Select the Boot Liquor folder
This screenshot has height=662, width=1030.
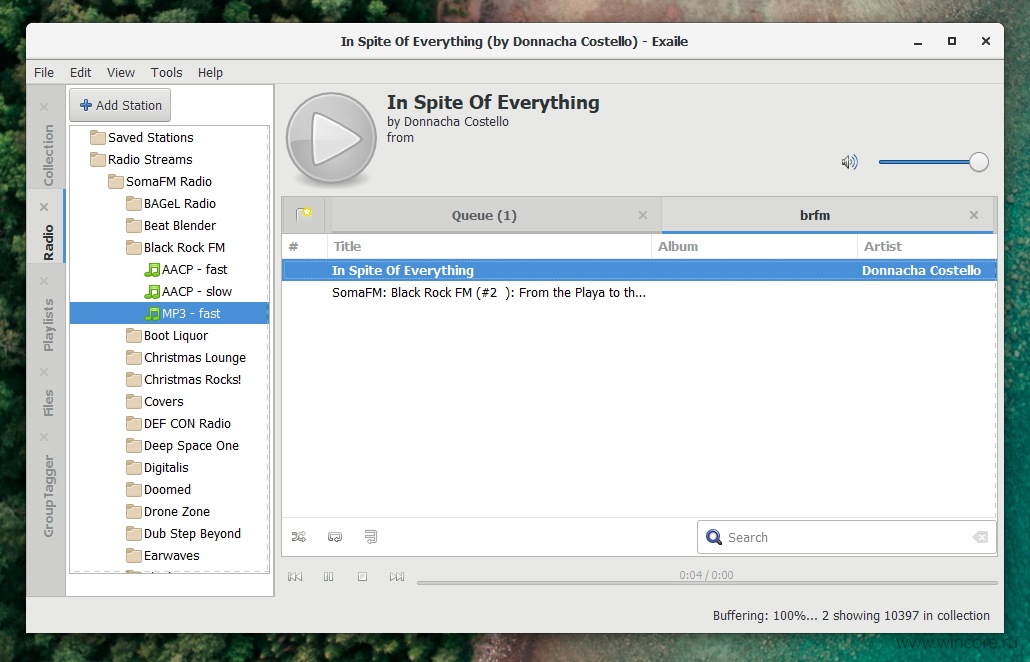[x=175, y=336]
